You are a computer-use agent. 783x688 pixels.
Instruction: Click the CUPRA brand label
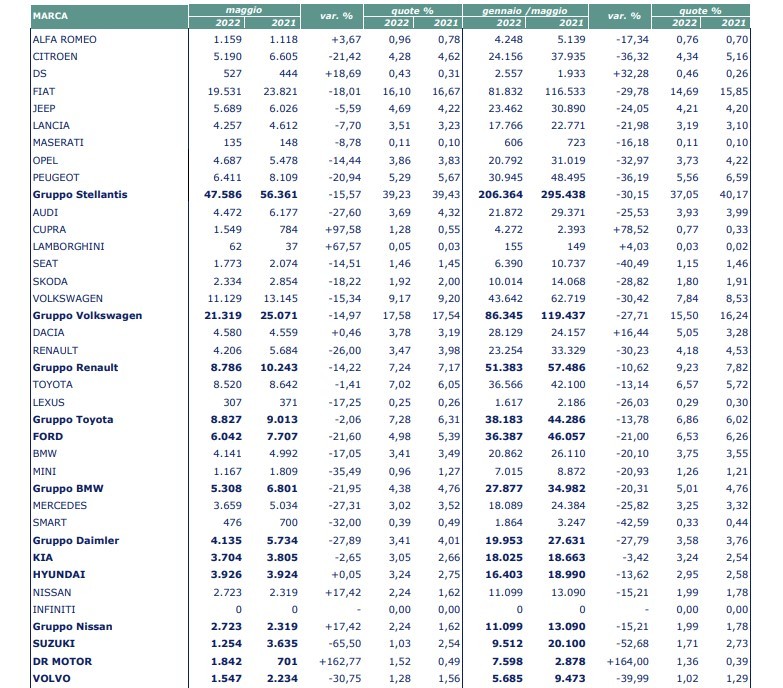click(x=49, y=229)
